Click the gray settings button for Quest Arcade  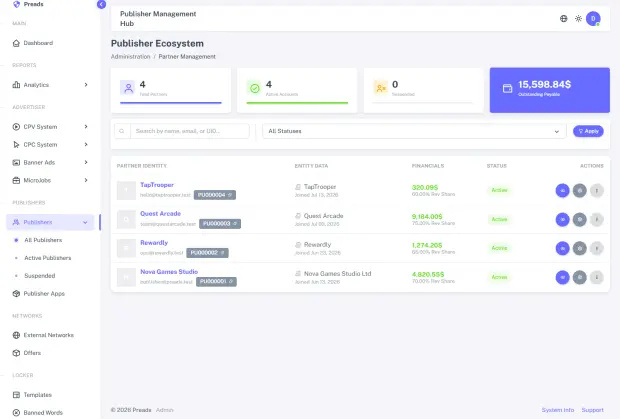pos(580,219)
